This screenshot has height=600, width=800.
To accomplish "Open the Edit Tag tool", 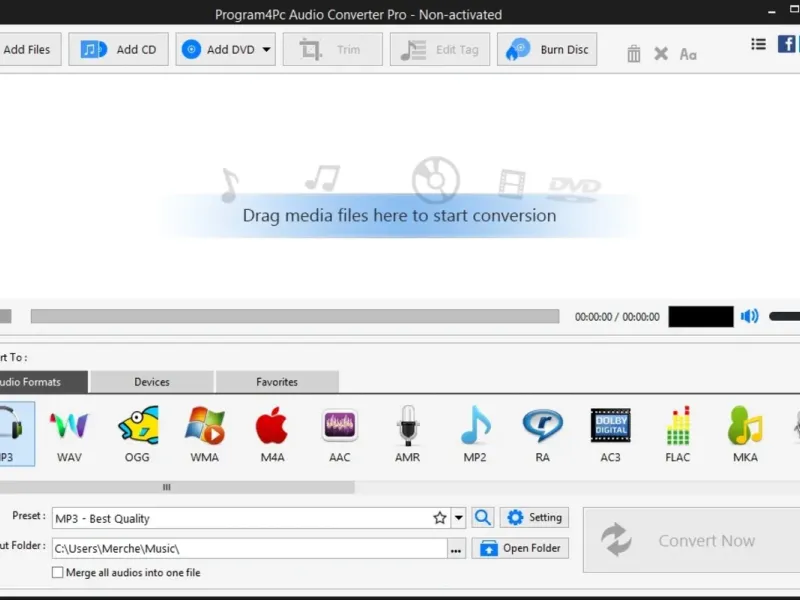I will [440, 49].
